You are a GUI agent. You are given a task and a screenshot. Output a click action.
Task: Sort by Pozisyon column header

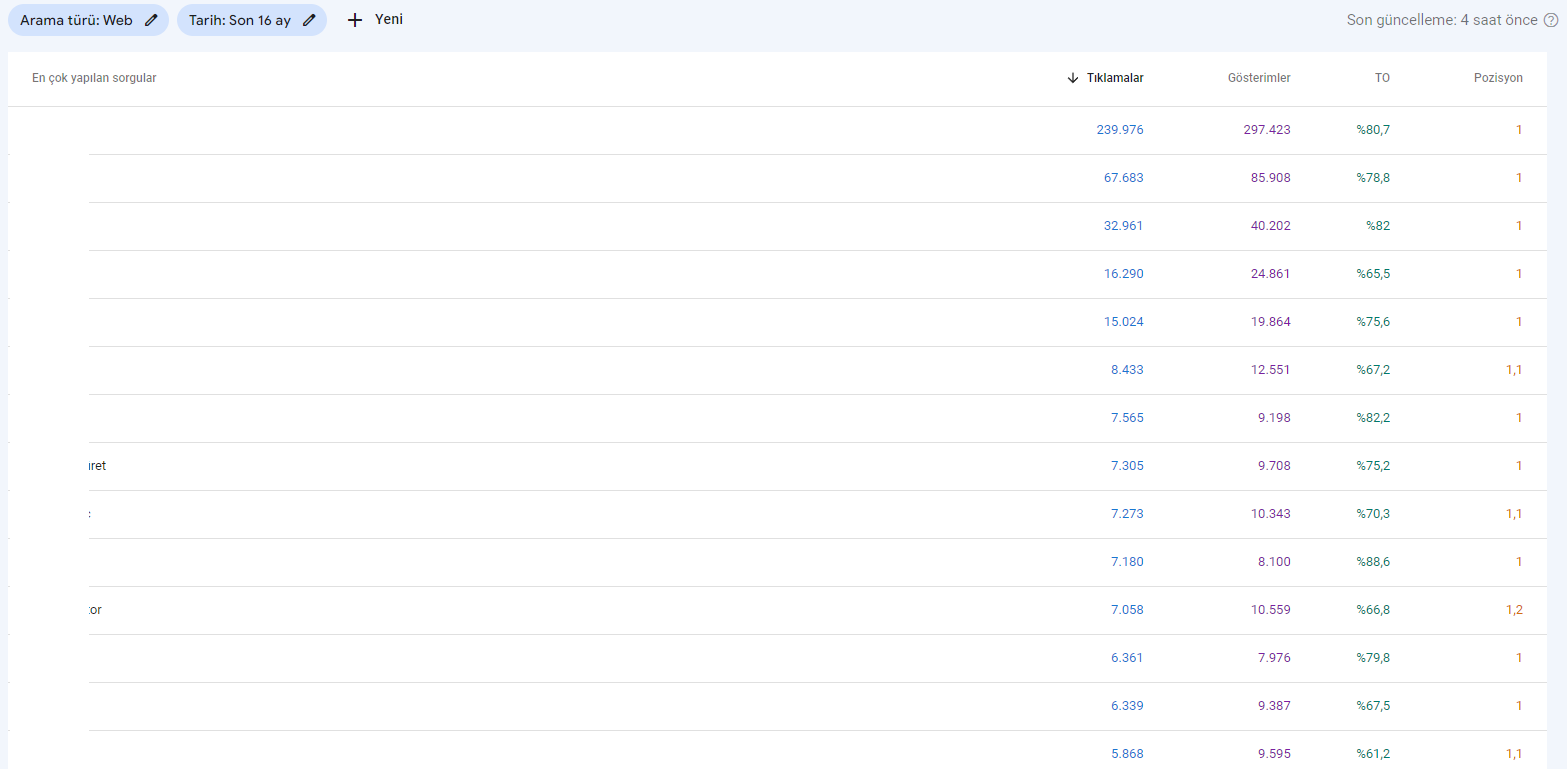1498,78
